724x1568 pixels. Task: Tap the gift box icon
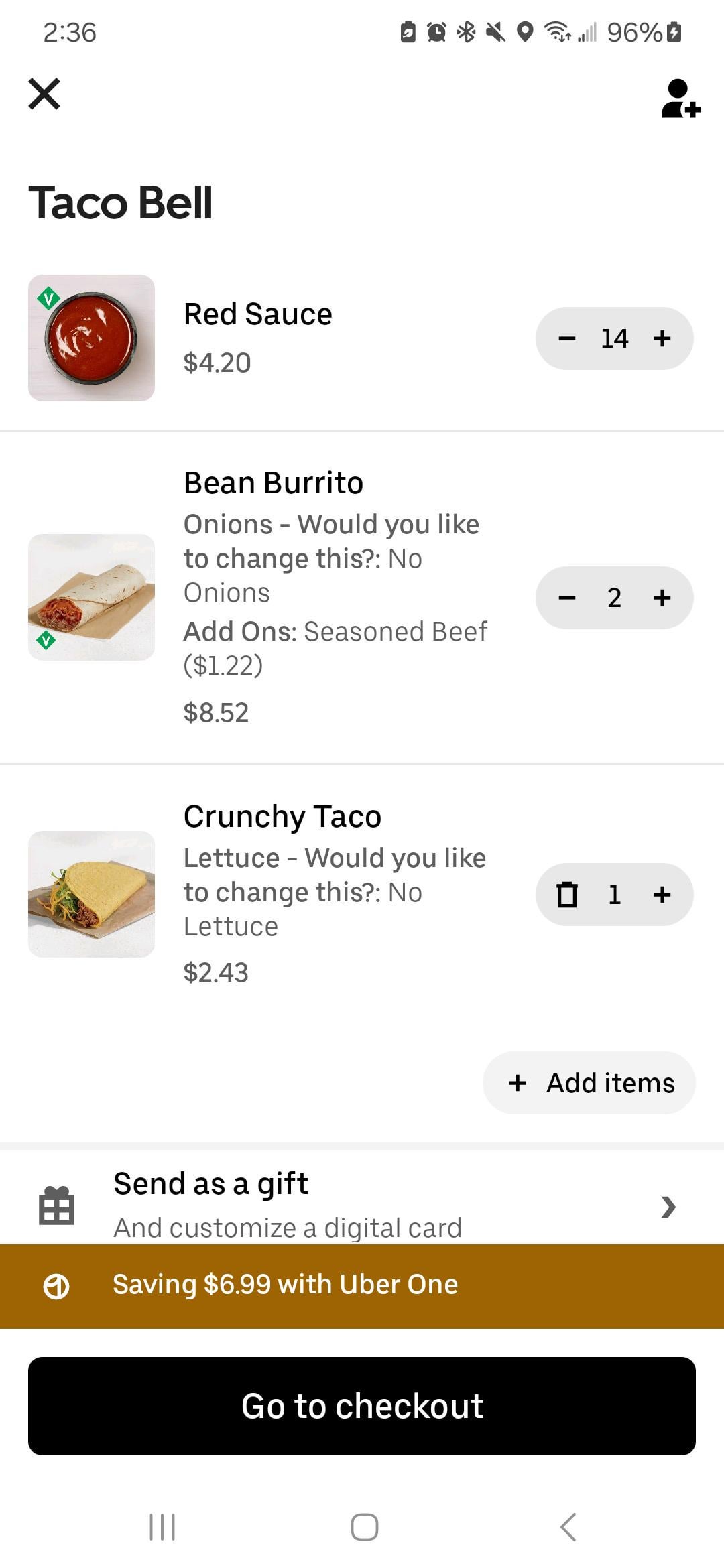click(56, 1206)
